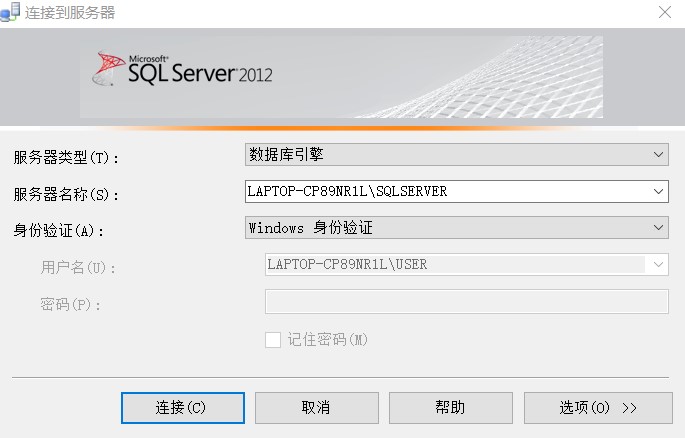Open 帮助 help button
This screenshot has width=685, height=438.
point(450,407)
